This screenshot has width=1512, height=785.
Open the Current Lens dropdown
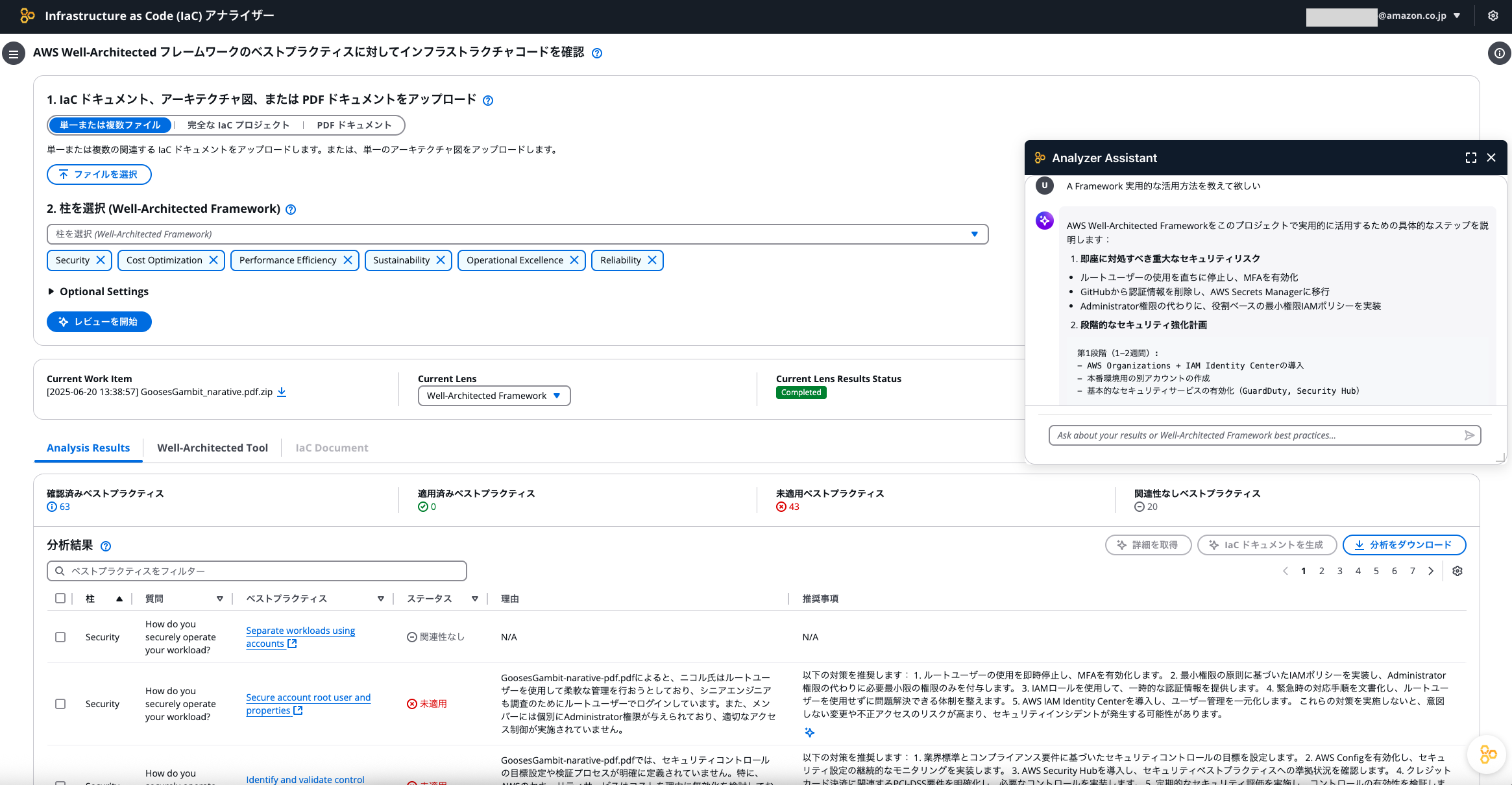point(493,395)
